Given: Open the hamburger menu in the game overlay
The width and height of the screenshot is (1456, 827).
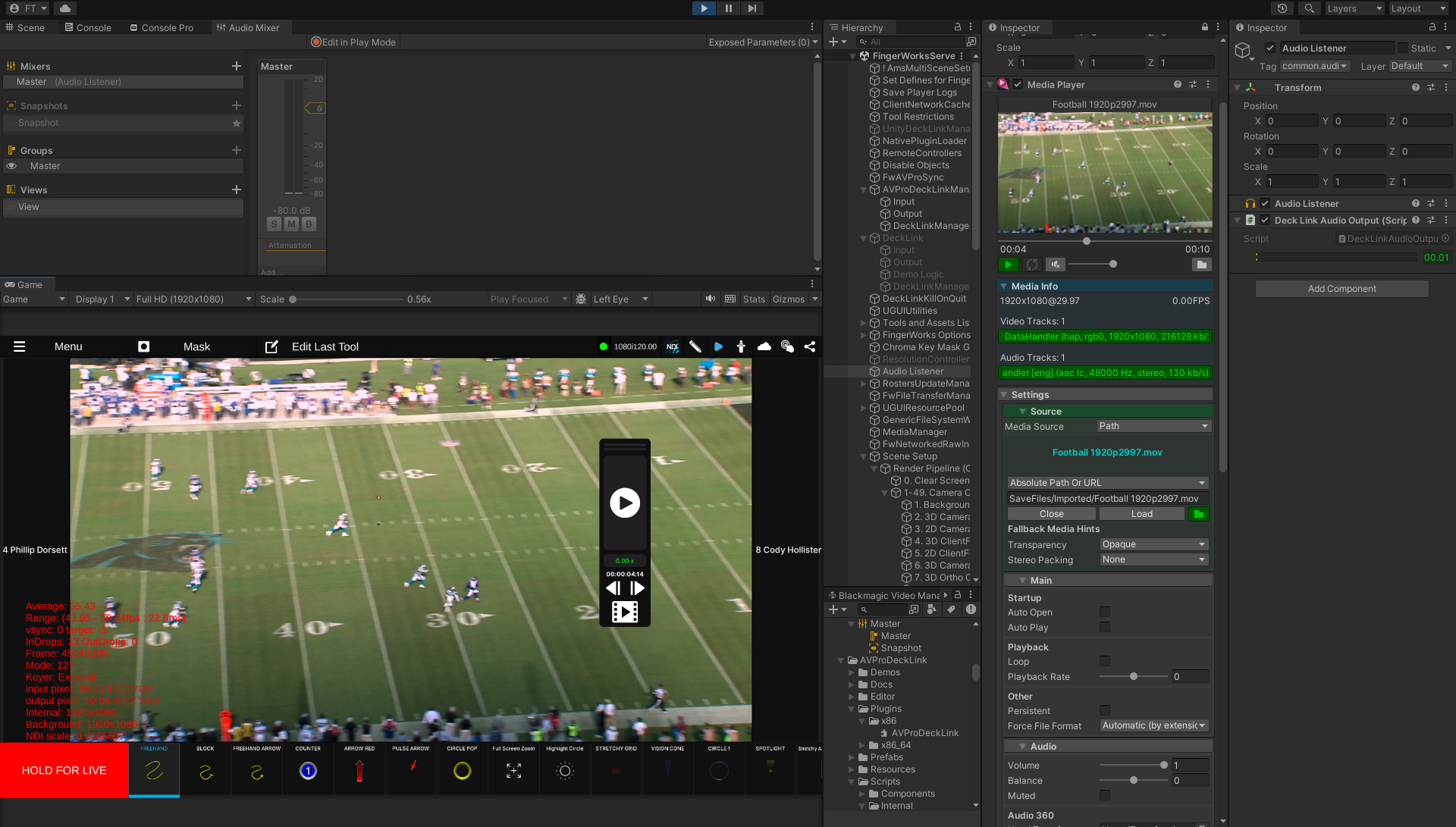Looking at the screenshot, I should click(19, 346).
